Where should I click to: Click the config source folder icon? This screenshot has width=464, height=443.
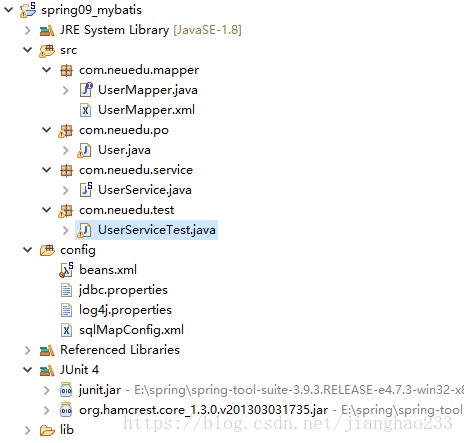(x=47, y=250)
